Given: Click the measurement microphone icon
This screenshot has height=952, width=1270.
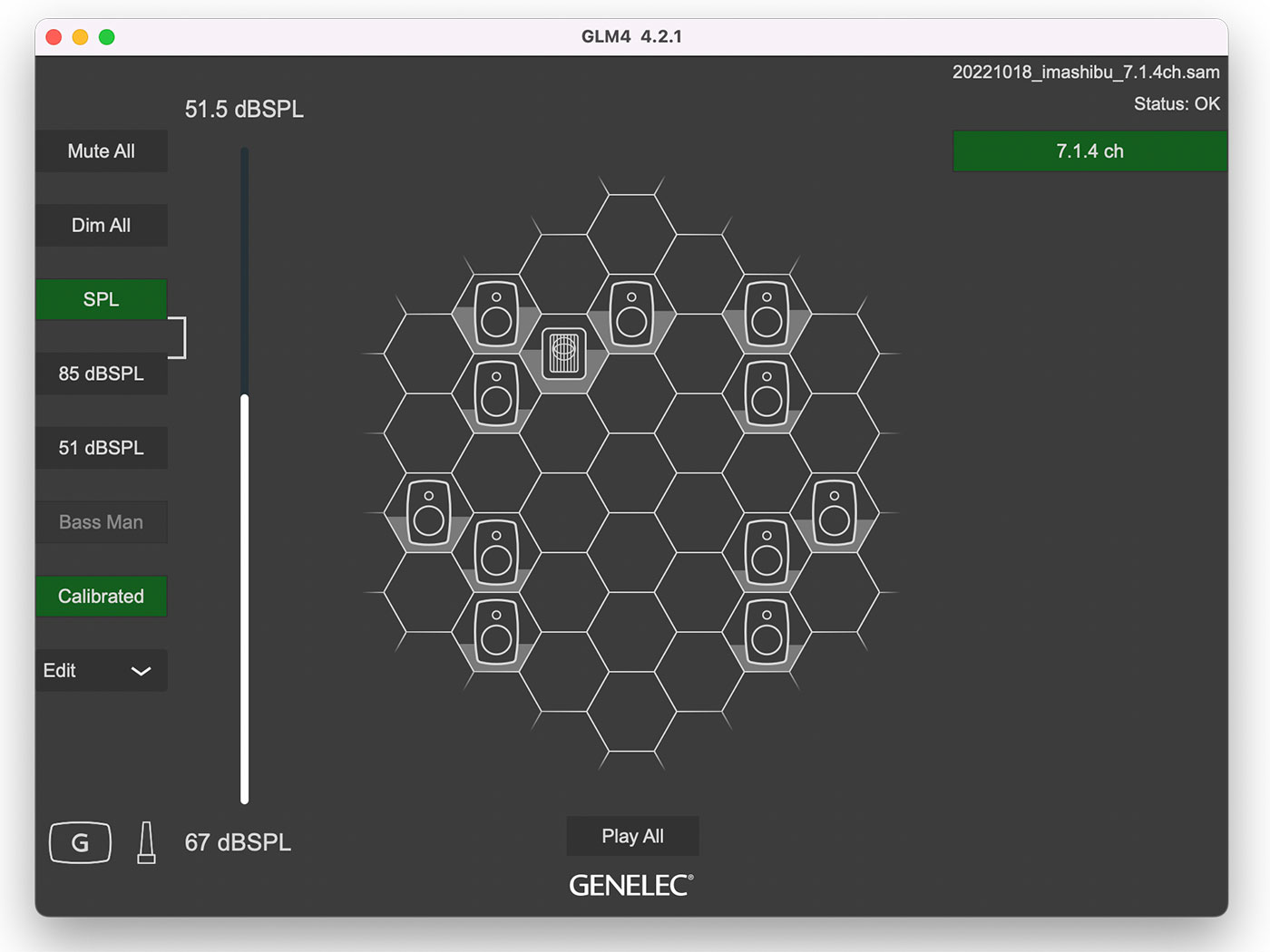Looking at the screenshot, I should [x=146, y=843].
